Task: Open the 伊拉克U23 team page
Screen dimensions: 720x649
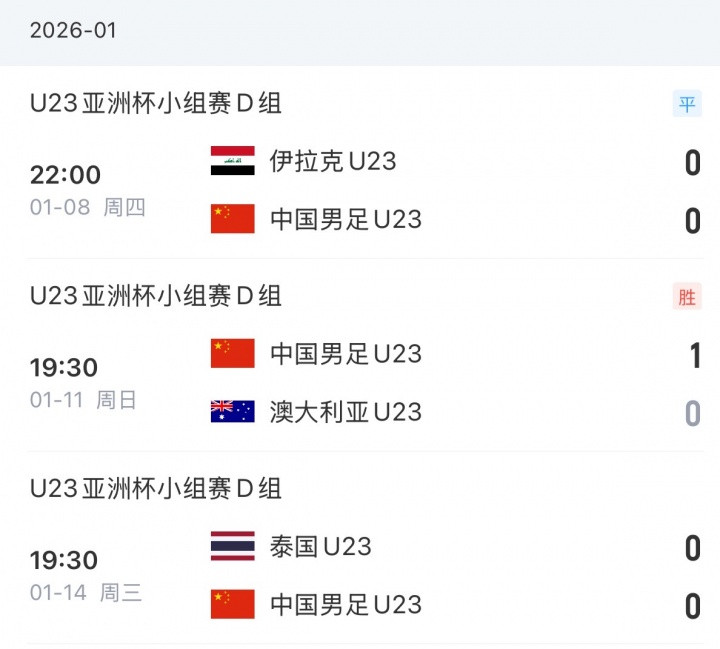Action: [333, 161]
